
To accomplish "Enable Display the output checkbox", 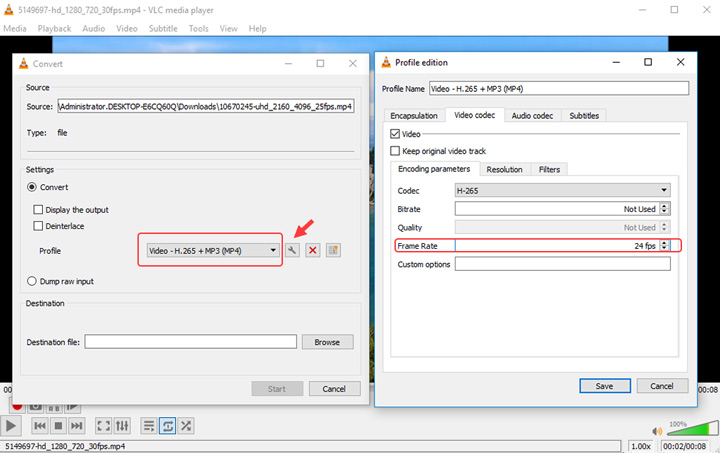I will click(38, 209).
